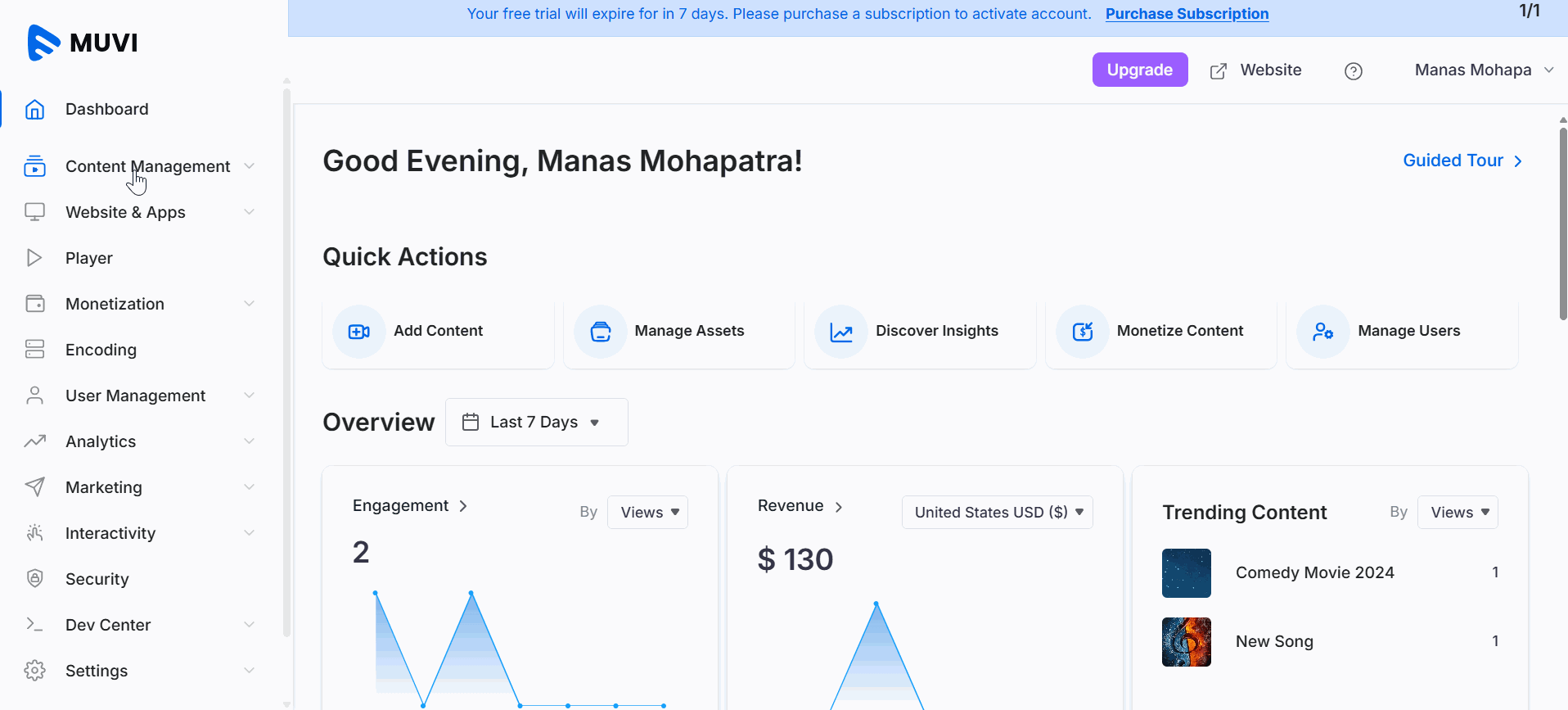Expand the Content Management submenu
1568x710 pixels.
tap(249, 166)
